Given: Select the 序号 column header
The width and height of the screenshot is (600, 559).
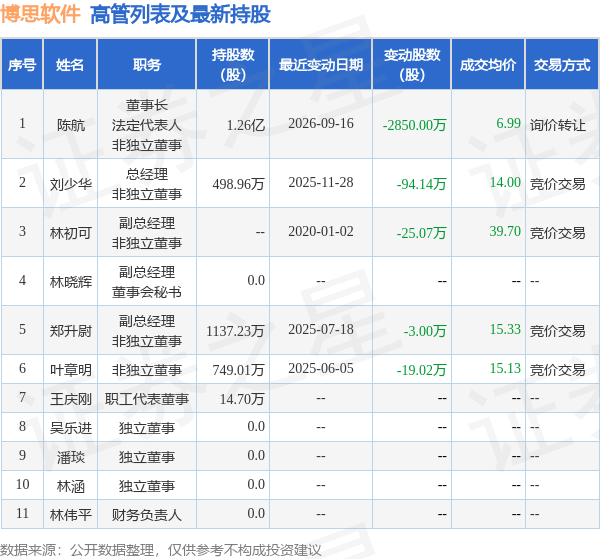Looking at the screenshot, I should tap(22, 64).
